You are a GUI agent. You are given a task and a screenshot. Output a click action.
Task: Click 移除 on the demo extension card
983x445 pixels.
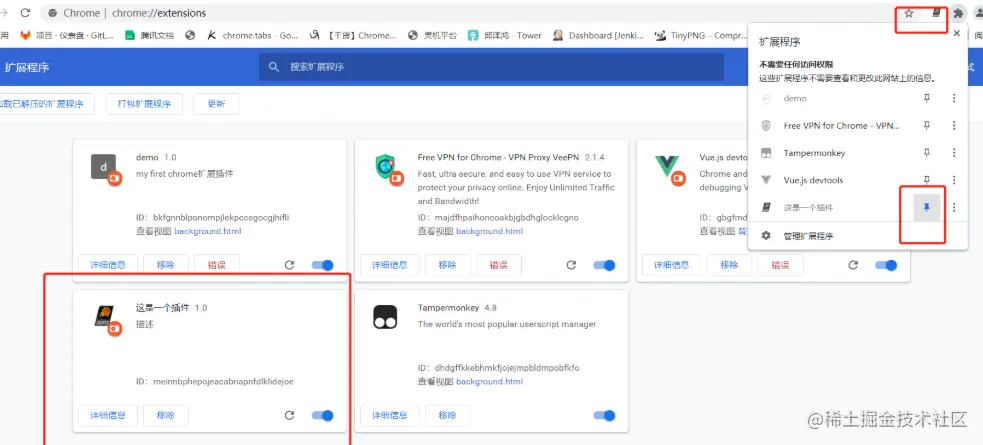tap(166, 265)
